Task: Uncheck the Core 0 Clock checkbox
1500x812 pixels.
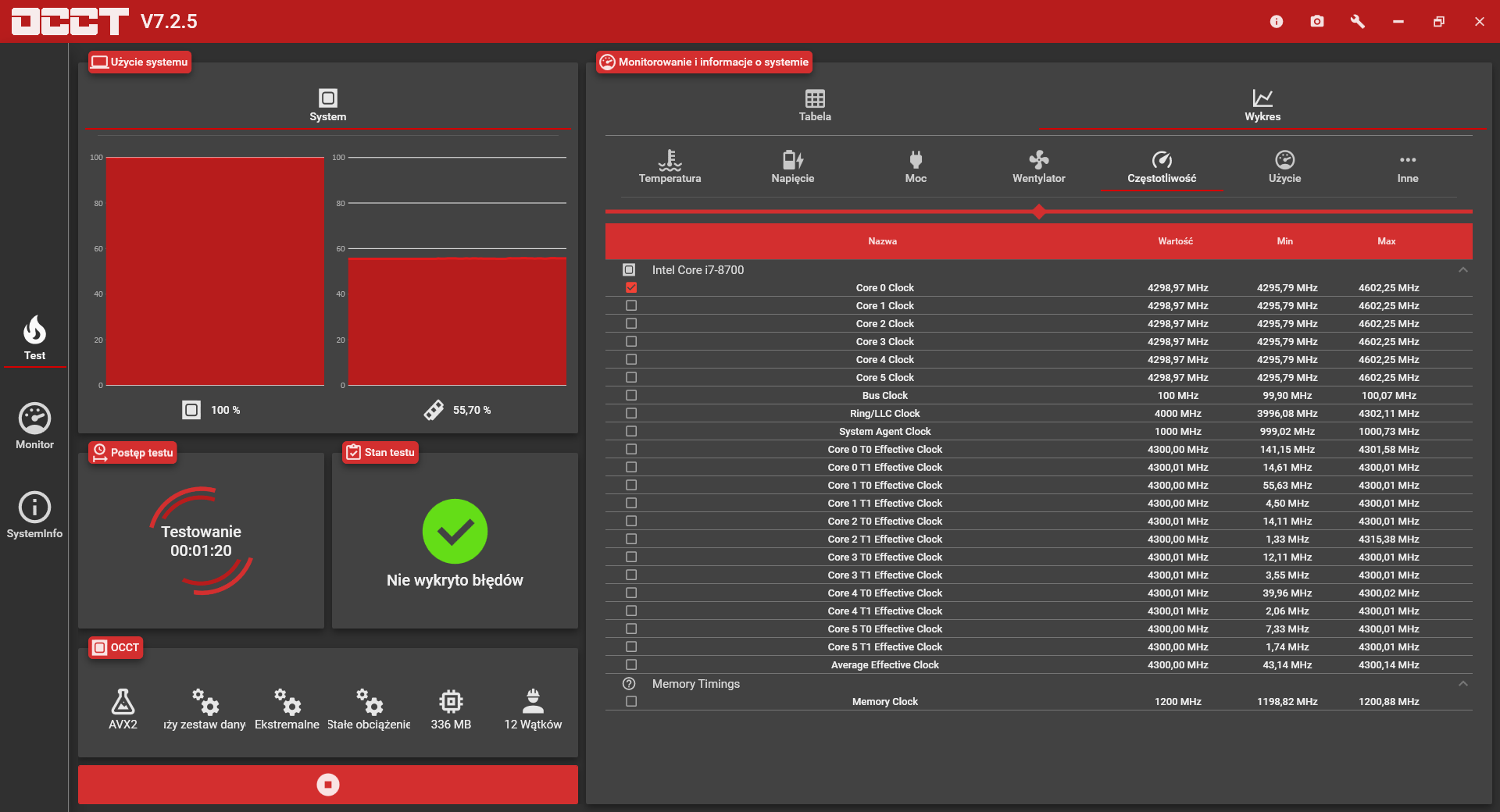Action: tap(631, 287)
